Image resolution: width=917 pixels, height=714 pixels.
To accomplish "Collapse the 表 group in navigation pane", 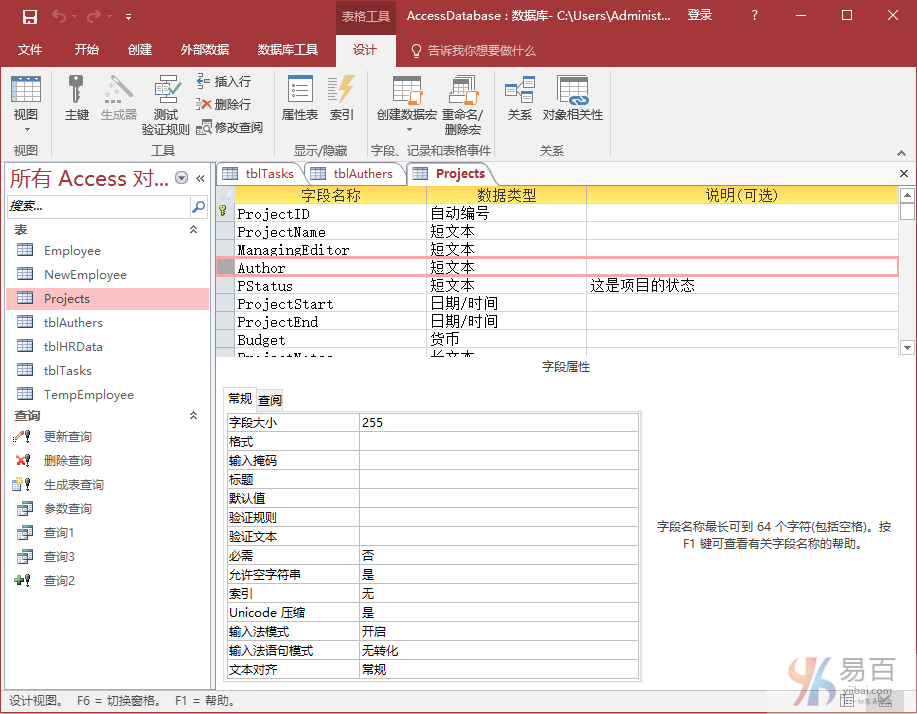I will click(x=194, y=230).
